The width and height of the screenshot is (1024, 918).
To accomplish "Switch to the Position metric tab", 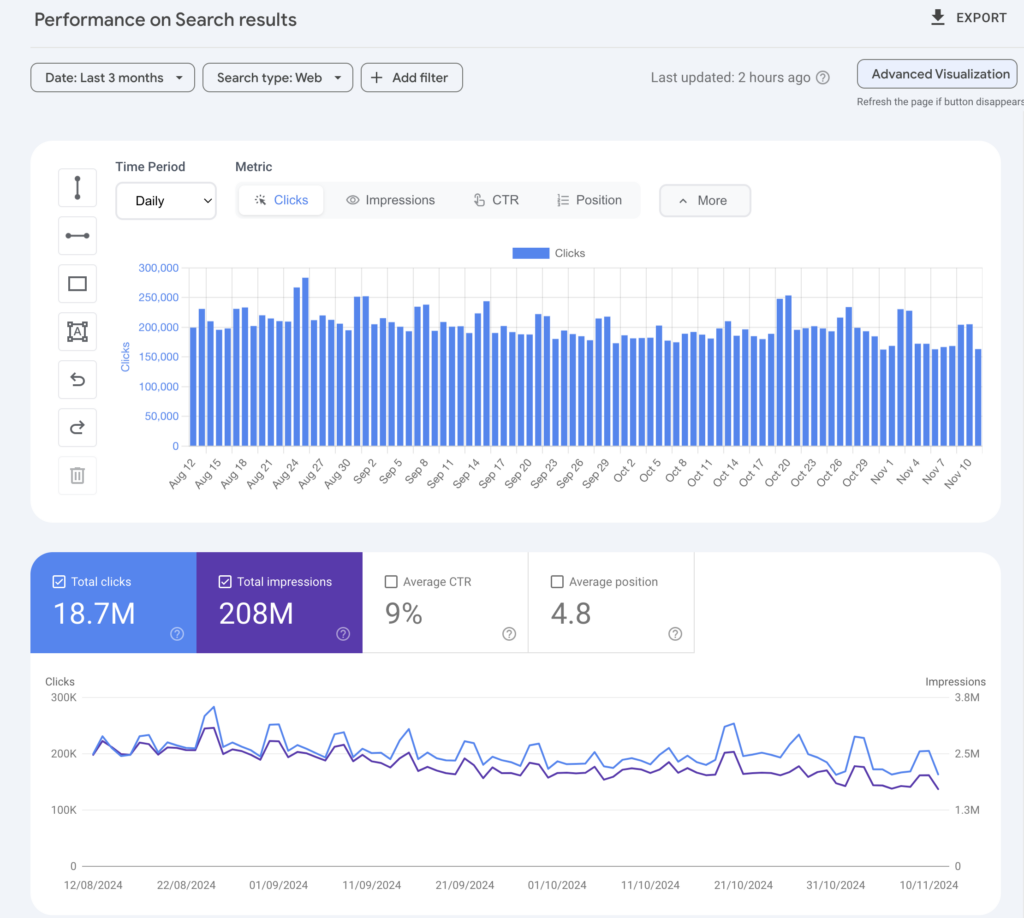I will point(589,200).
